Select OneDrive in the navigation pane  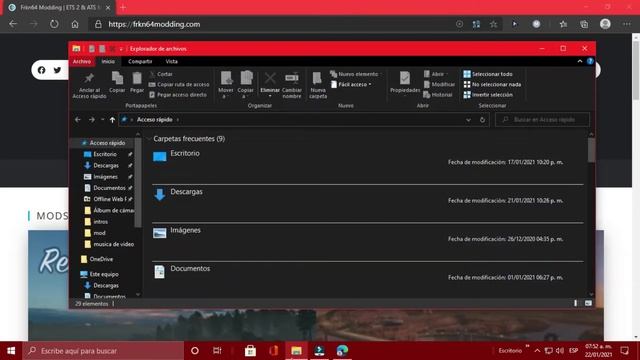101,259
